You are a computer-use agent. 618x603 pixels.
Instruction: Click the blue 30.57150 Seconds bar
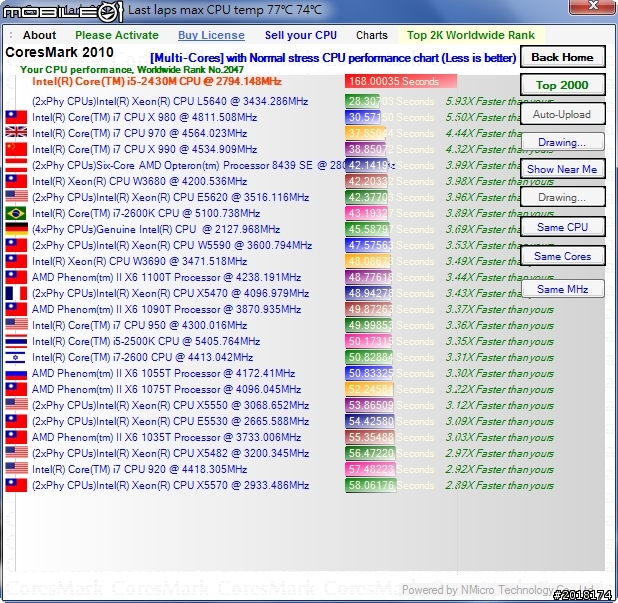point(363,117)
